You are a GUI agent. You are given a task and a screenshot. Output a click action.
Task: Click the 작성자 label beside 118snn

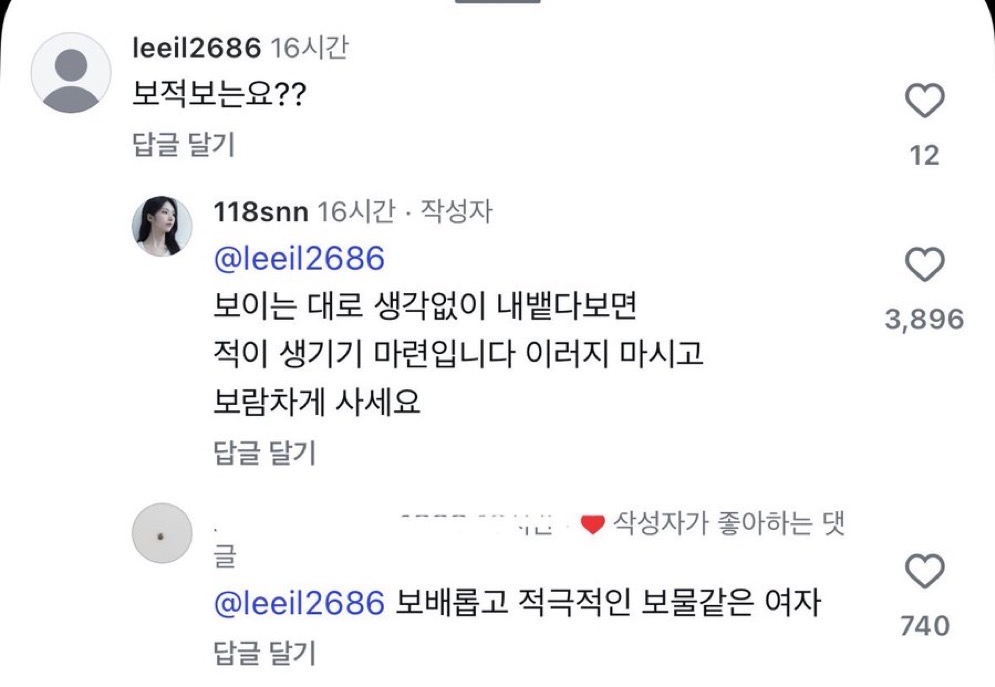click(457, 212)
